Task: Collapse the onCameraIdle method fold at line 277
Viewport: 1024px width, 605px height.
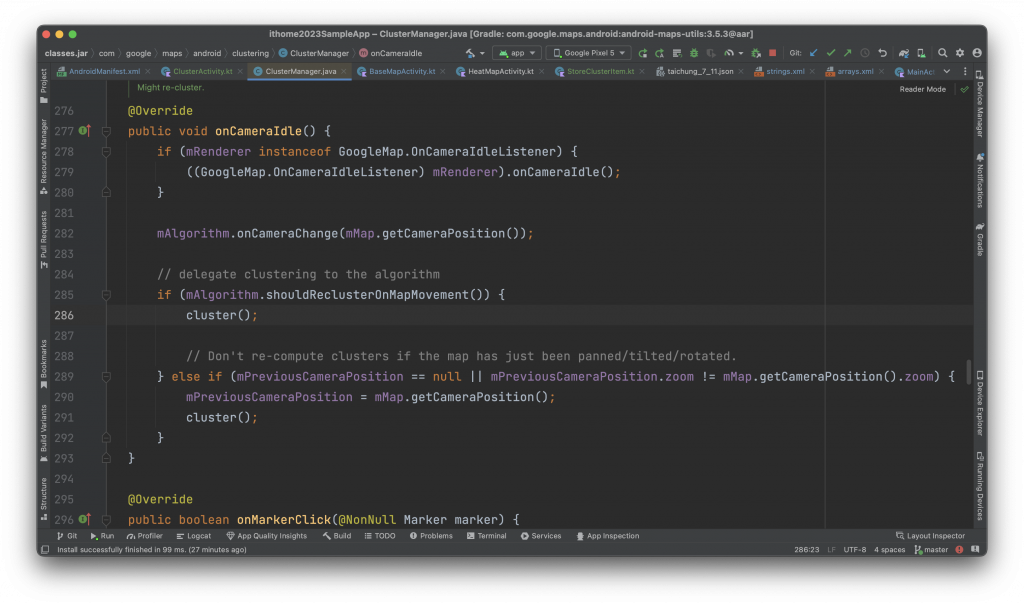Action: click(106, 131)
